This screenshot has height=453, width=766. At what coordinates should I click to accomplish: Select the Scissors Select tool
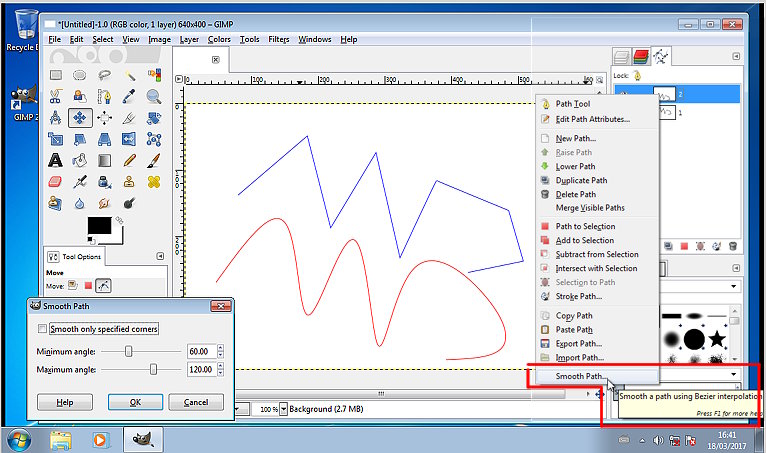coord(56,96)
